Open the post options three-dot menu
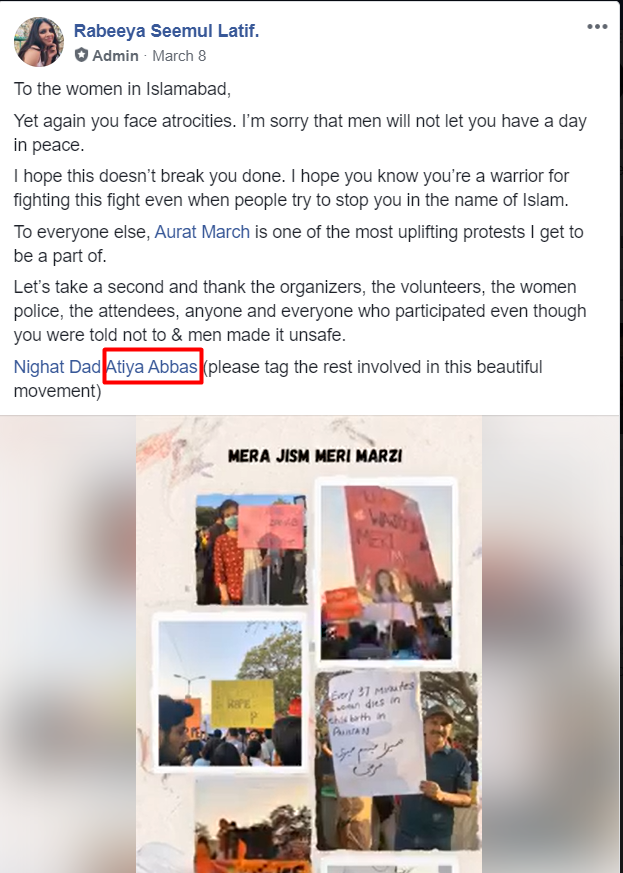Screen dimensions: 623x873 click(597, 27)
